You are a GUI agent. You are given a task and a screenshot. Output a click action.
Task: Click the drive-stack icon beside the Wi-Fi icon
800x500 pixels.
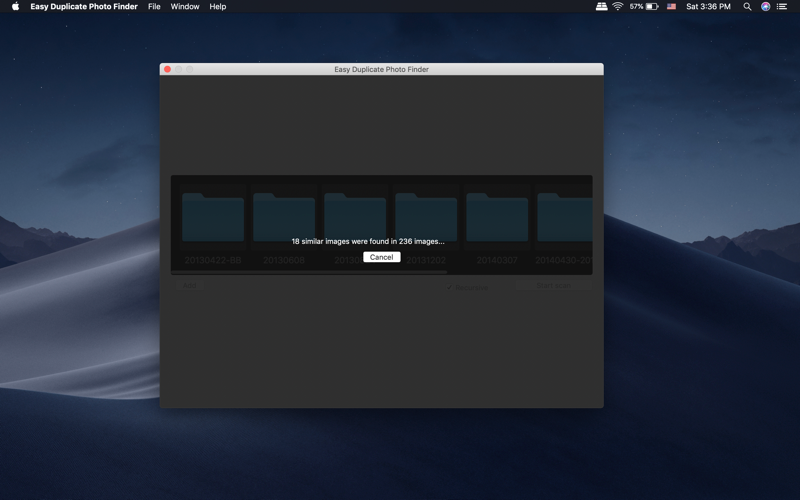(602, 7)
